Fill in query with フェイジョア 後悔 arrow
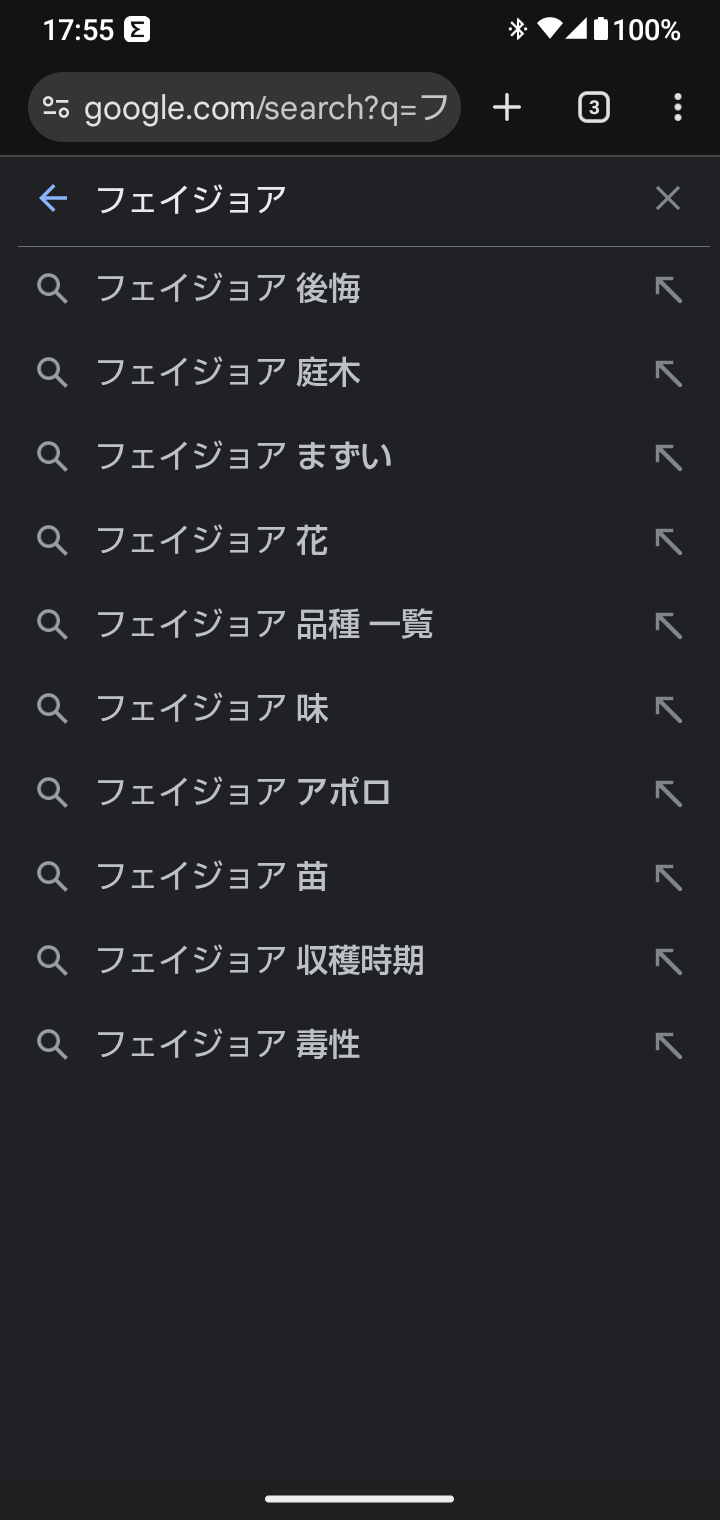Image resolution: width=720 pixels, height=1520 pixels. pyautogui.click(x=668, y=290)
